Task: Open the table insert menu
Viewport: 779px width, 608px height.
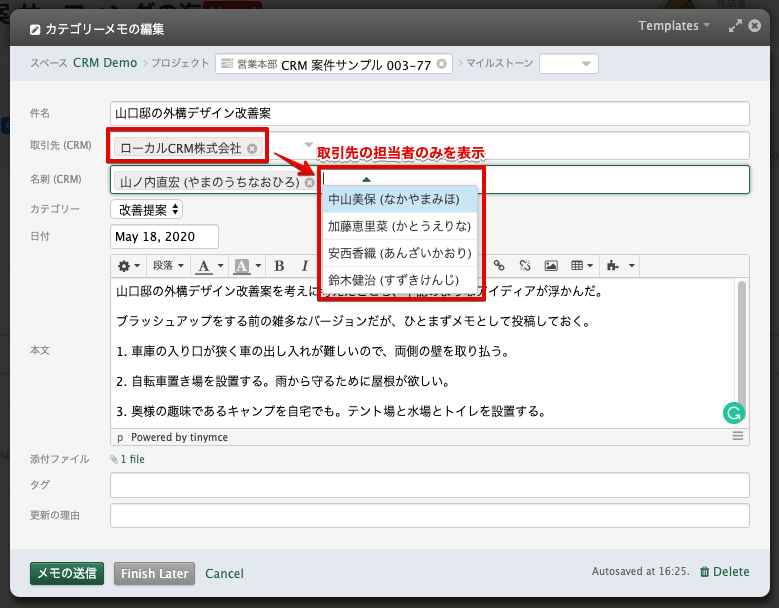Action: tap(582, 266)
